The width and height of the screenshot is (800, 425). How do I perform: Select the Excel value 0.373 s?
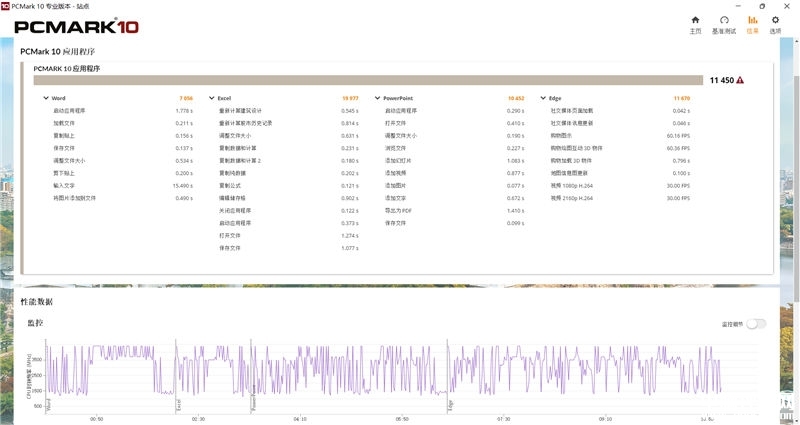click(x=350, y=223)
